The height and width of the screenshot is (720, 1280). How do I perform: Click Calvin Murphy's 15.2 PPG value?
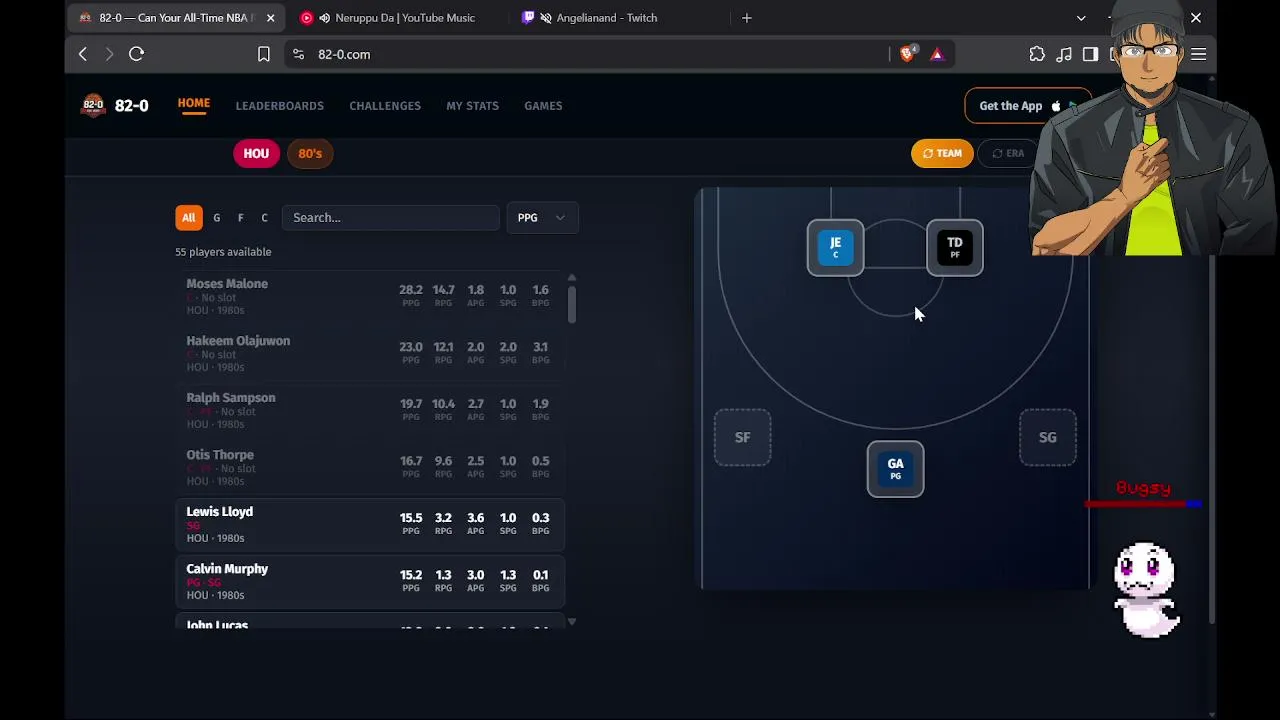[x=411, y=575]
